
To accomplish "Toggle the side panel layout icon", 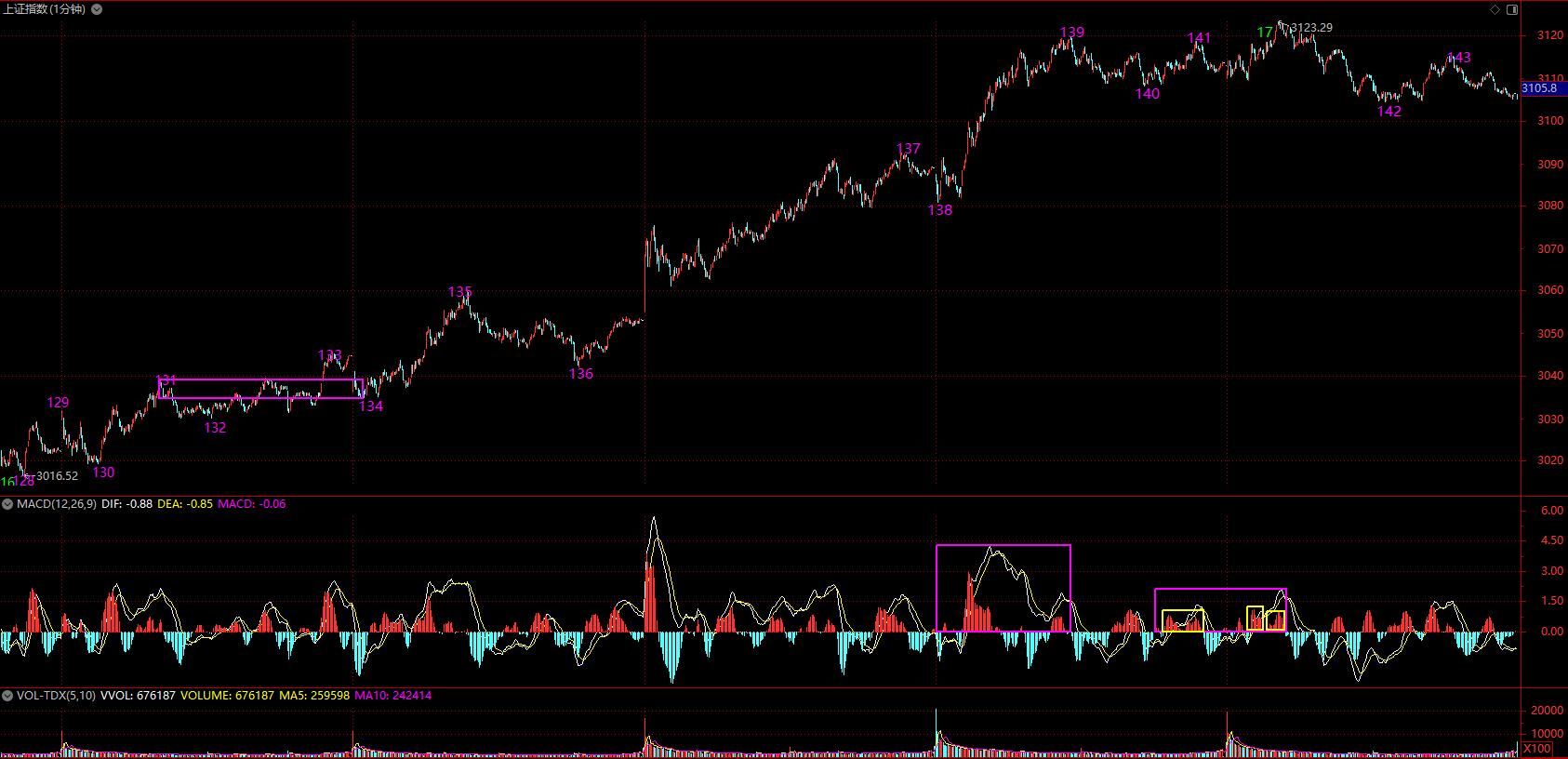I will coord(1511,9).
